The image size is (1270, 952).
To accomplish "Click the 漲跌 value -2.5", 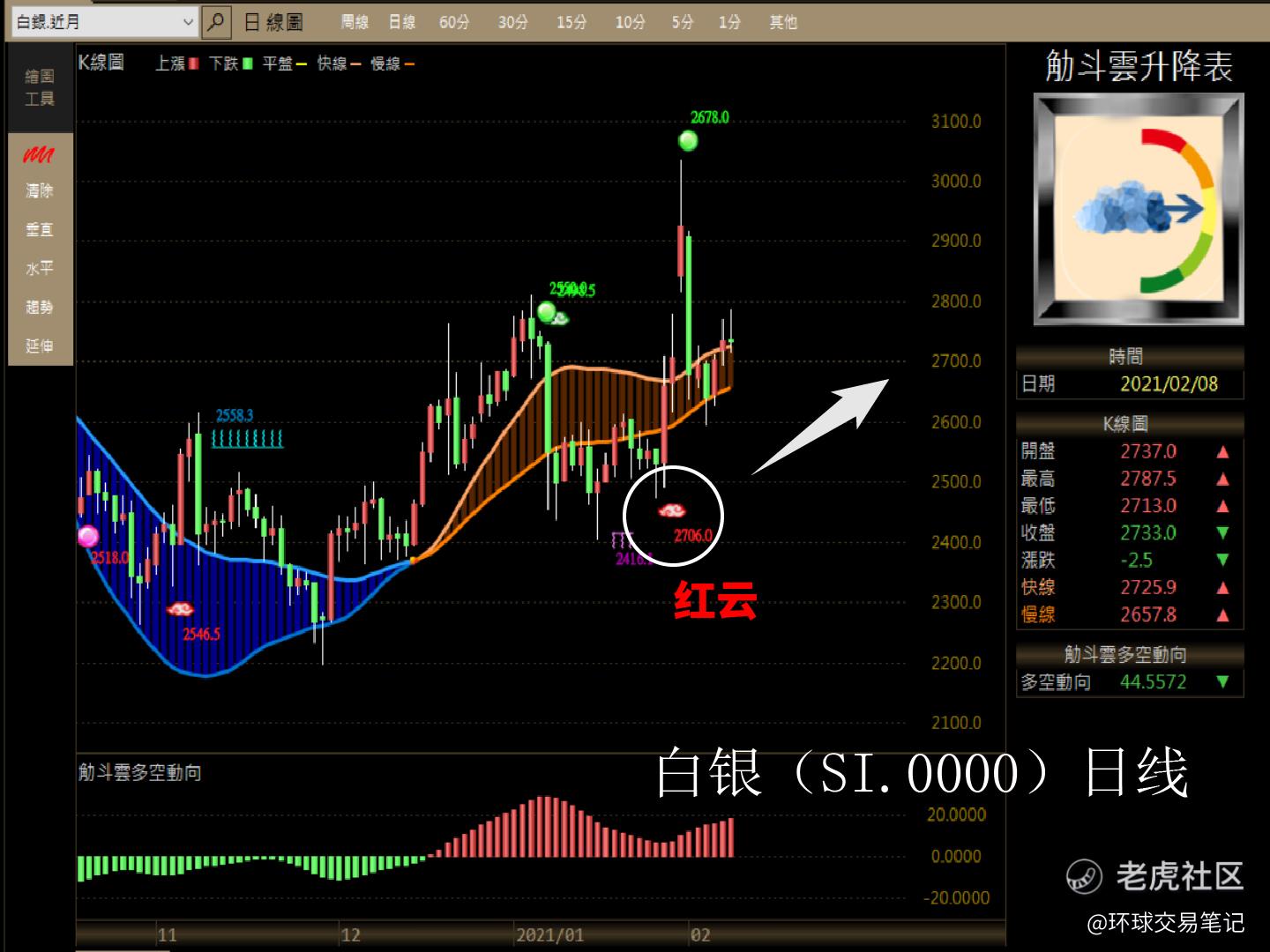I will coord(1137,561).
